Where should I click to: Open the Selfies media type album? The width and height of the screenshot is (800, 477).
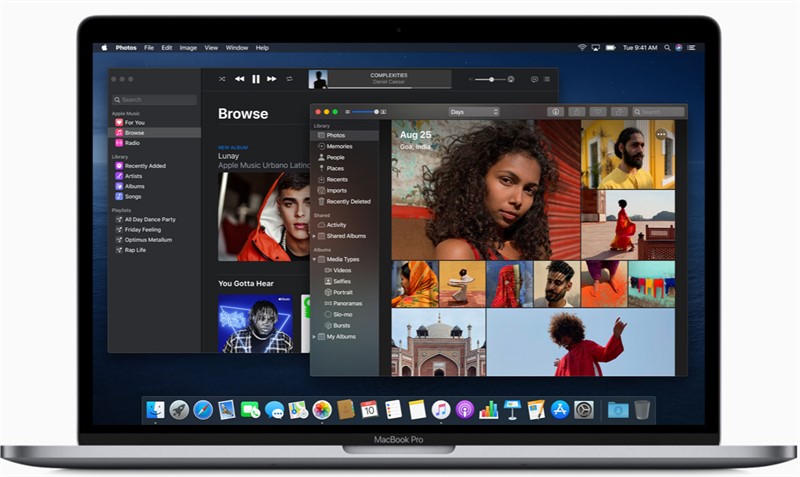[342, 281]
